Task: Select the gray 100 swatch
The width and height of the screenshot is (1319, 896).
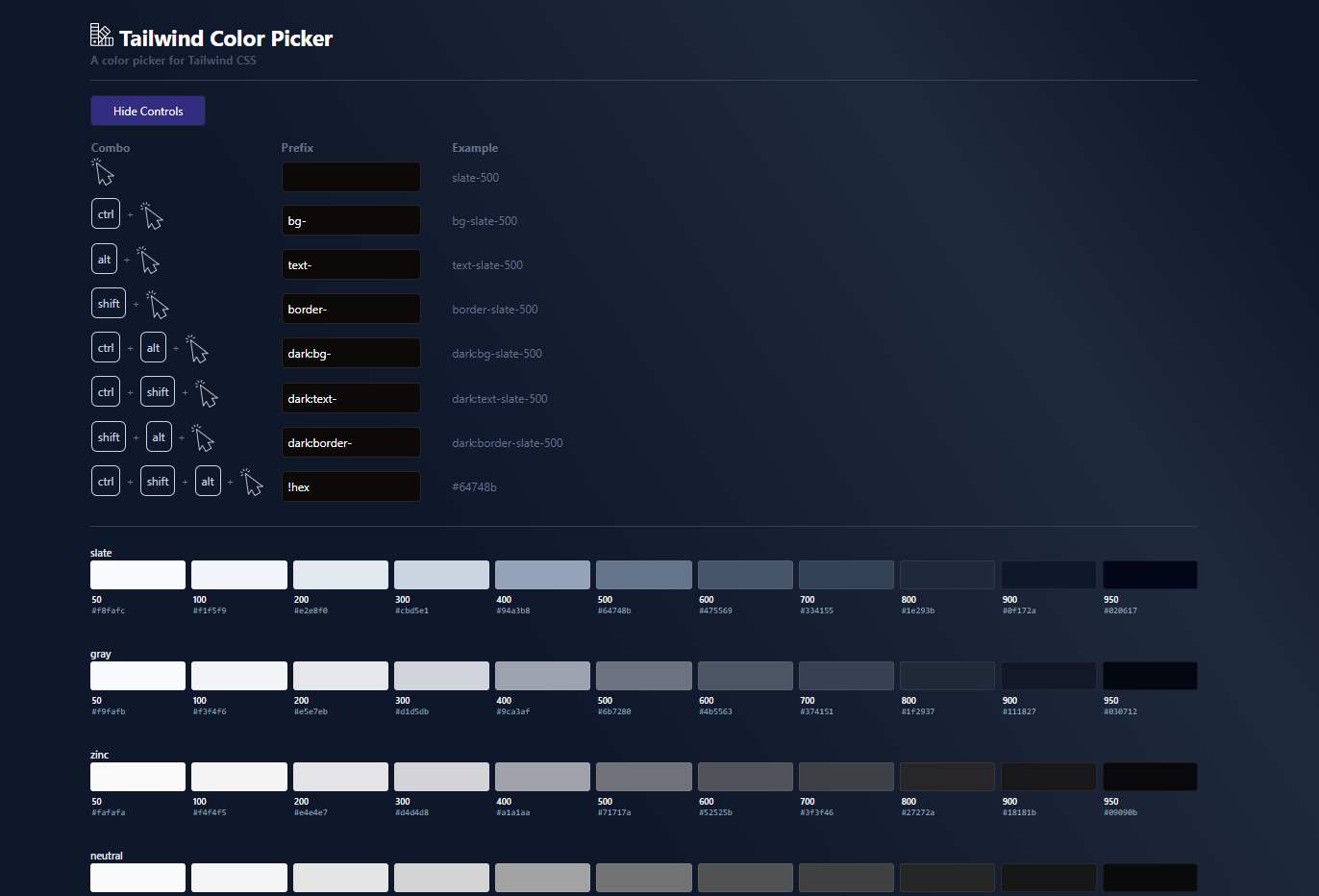Action: click(x=239, y=676)
